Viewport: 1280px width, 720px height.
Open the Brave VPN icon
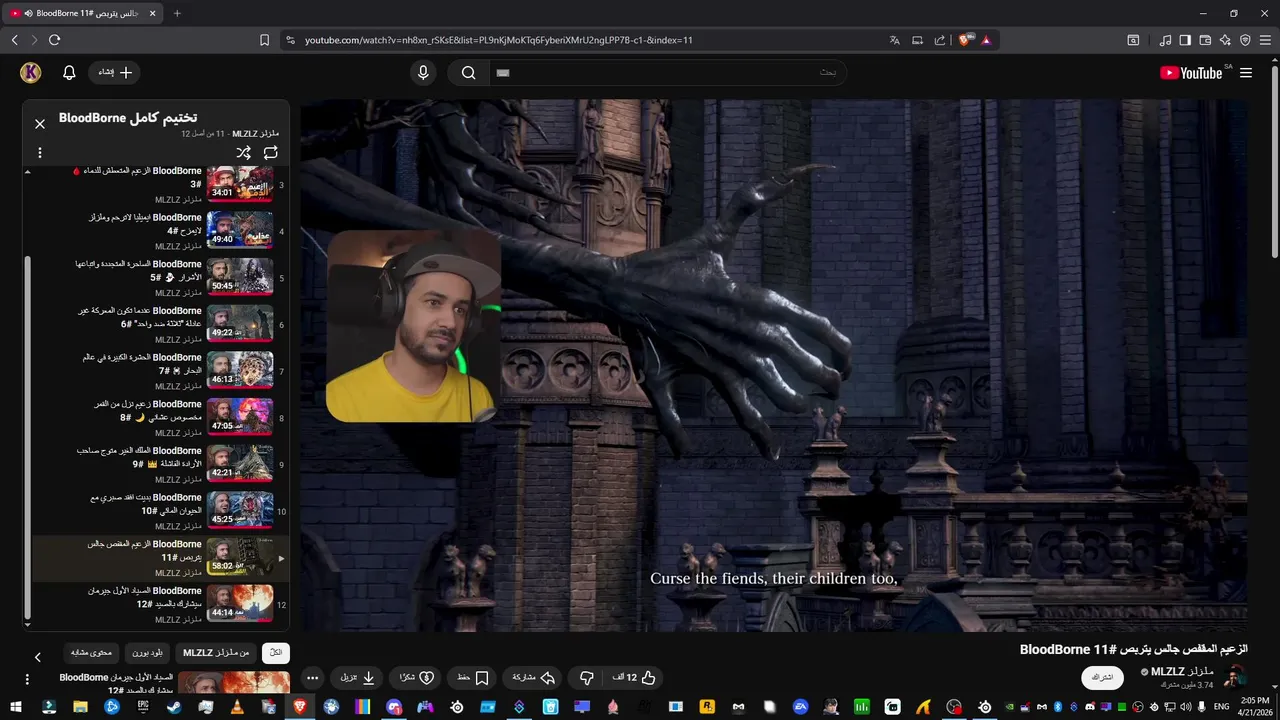(x=1245, y=40)
